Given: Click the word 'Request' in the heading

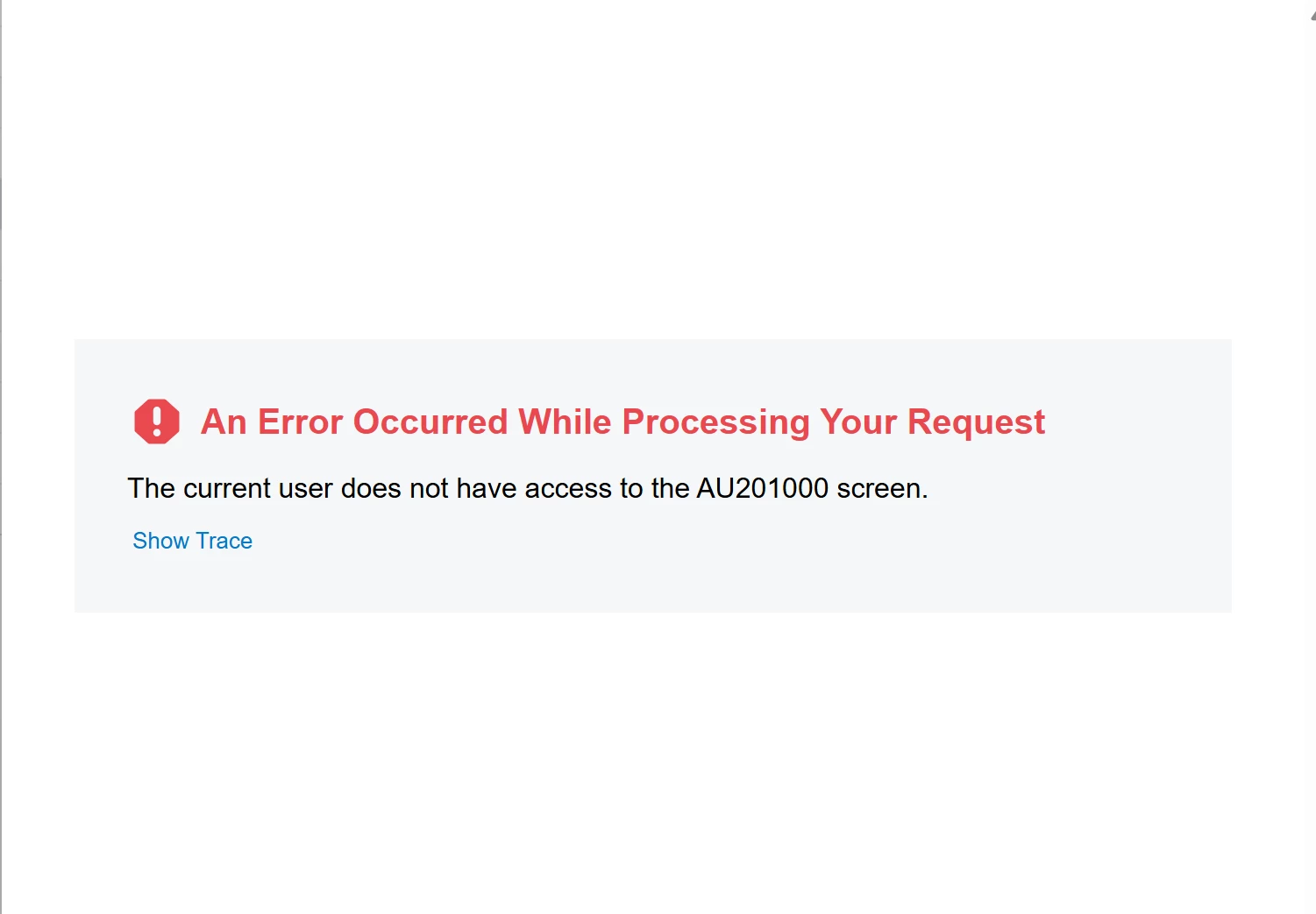Looking at the screenshot, I should [x=976, y=423].
